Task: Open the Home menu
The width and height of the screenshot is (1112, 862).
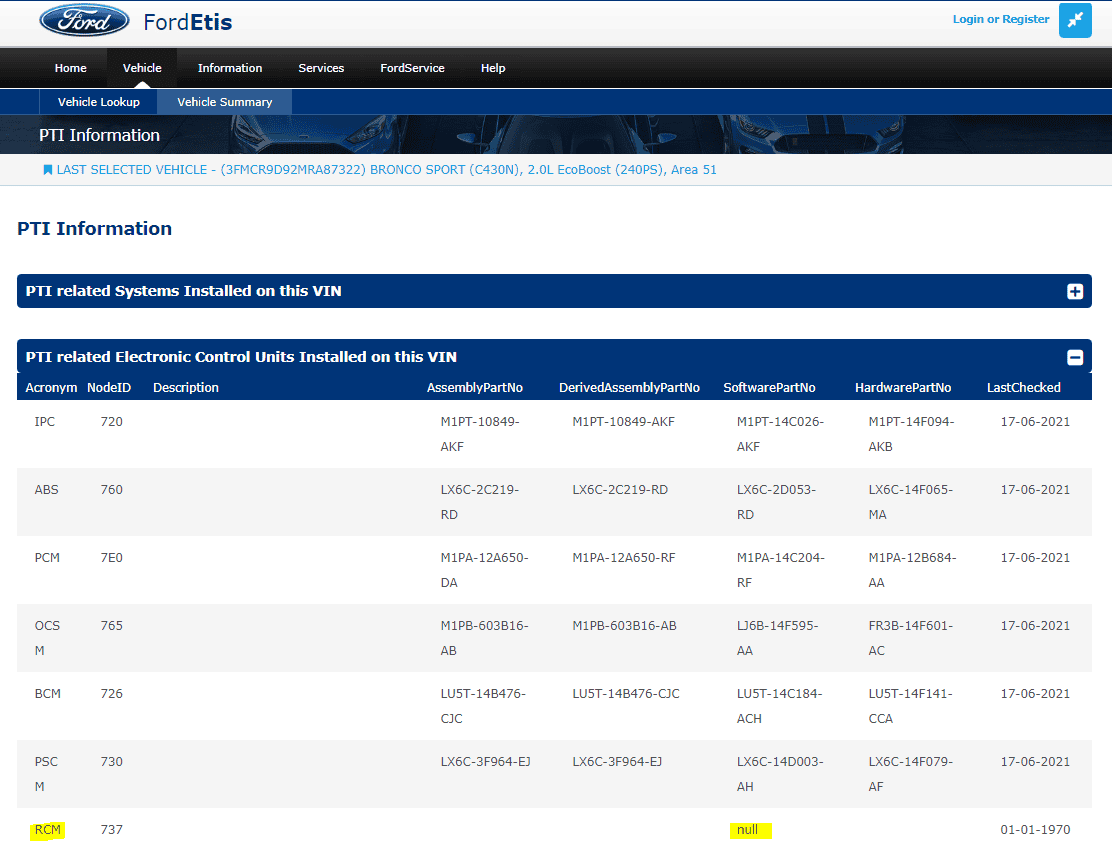Action: coord(70,68)
